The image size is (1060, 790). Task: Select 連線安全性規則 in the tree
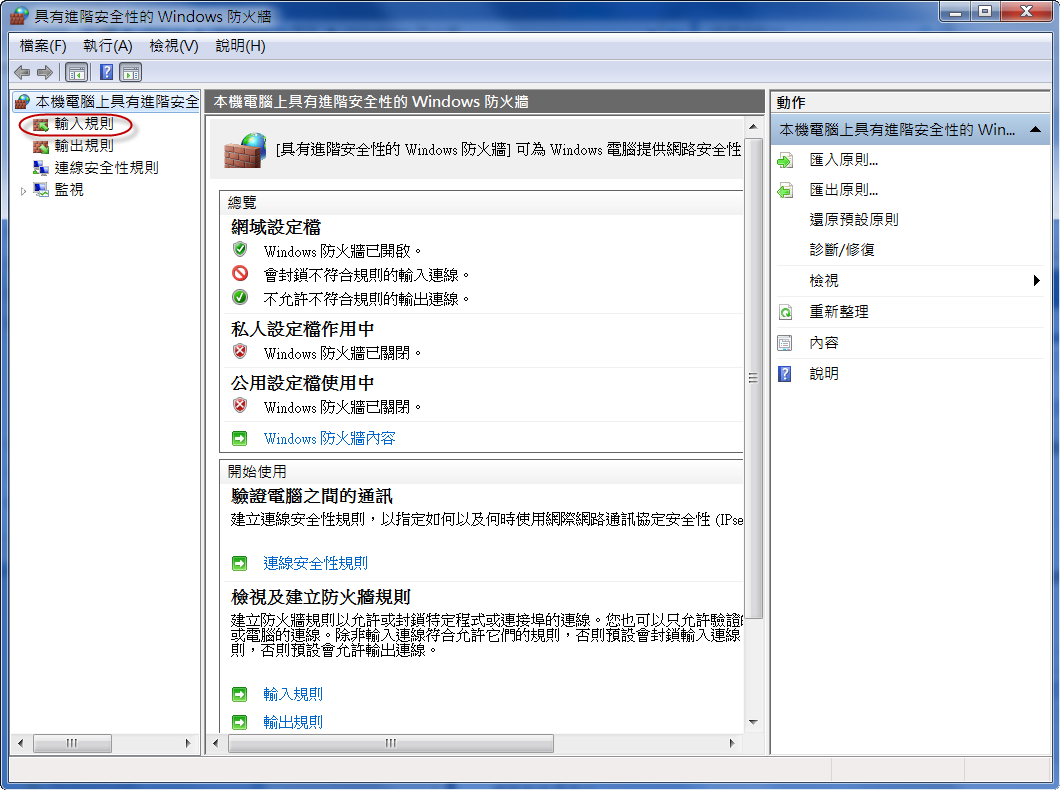tap(106, 168)
